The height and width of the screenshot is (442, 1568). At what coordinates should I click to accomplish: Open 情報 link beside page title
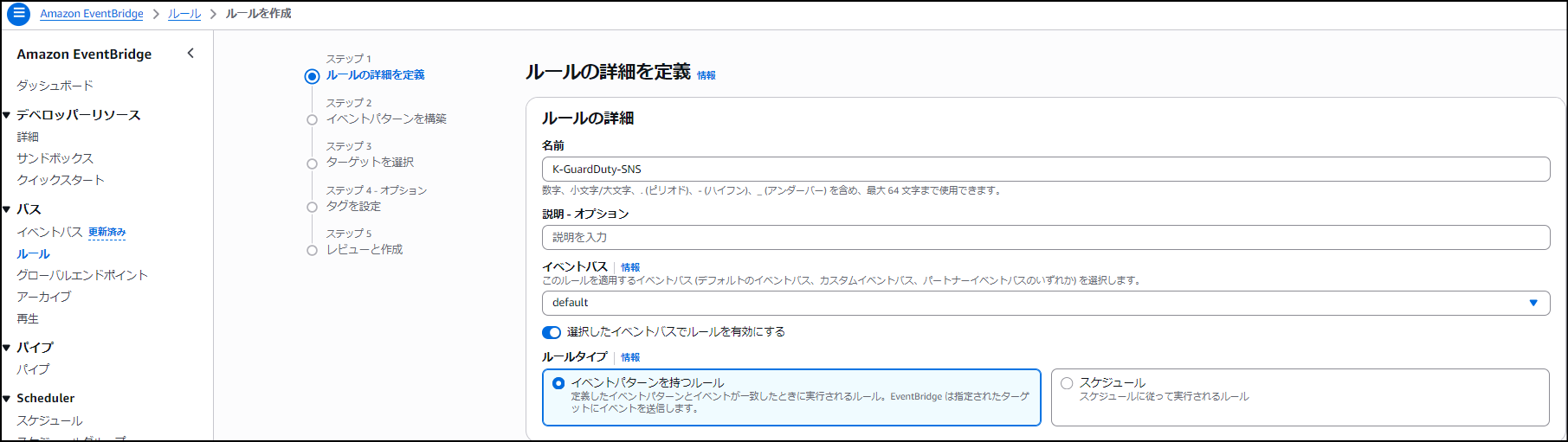point(707,75)
